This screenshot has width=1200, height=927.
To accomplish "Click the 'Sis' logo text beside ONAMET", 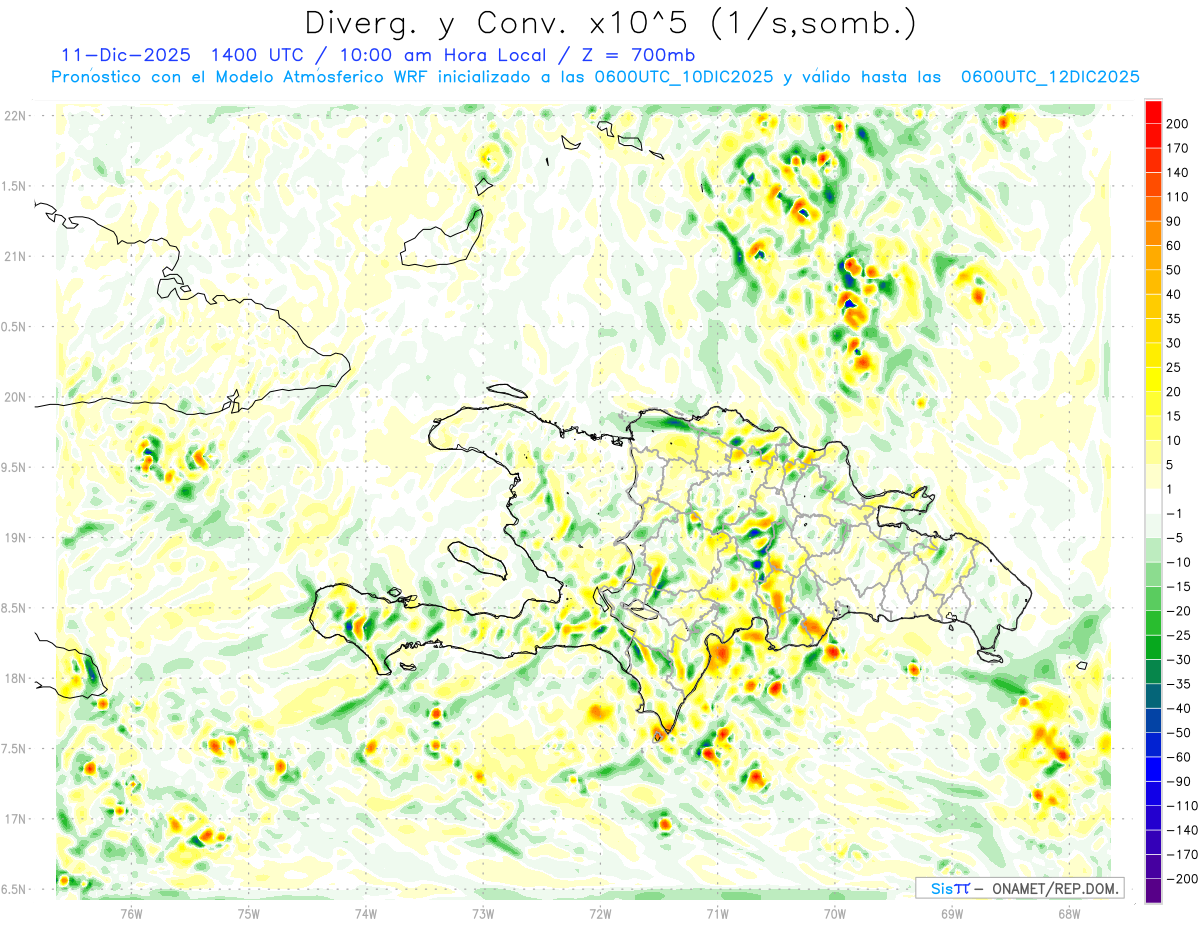I will [x=941, y=888].
